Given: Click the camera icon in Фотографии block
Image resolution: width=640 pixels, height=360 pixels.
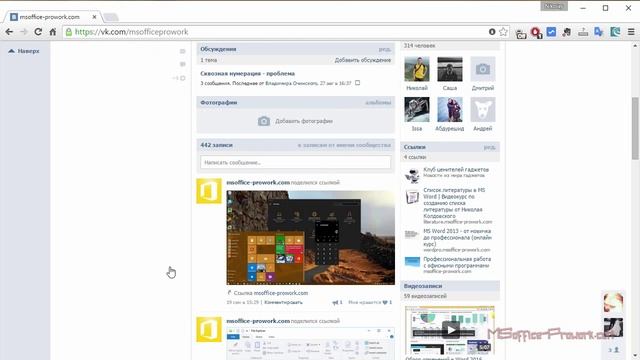Looking at the screenshot, I should click(264, 121).
